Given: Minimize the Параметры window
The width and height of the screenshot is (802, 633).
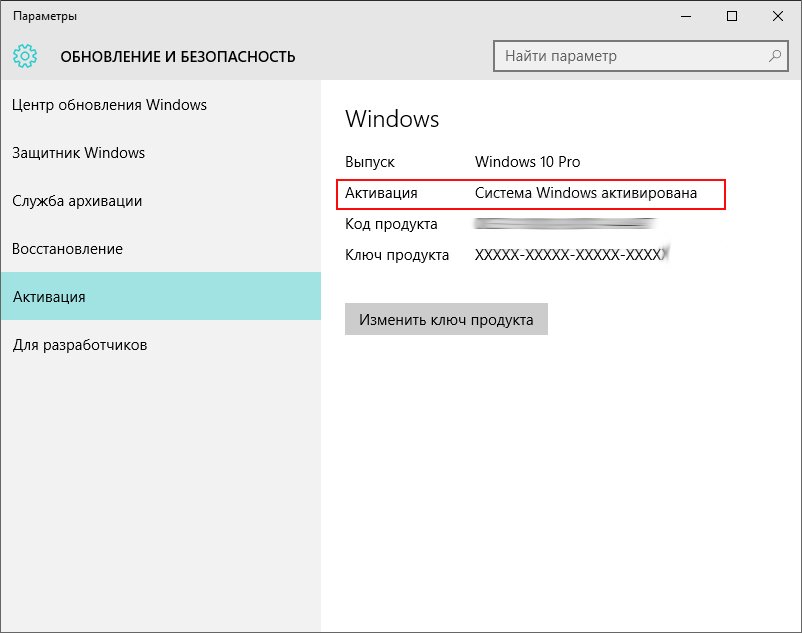Looking at the screenshot, I should tap(686, 16).
